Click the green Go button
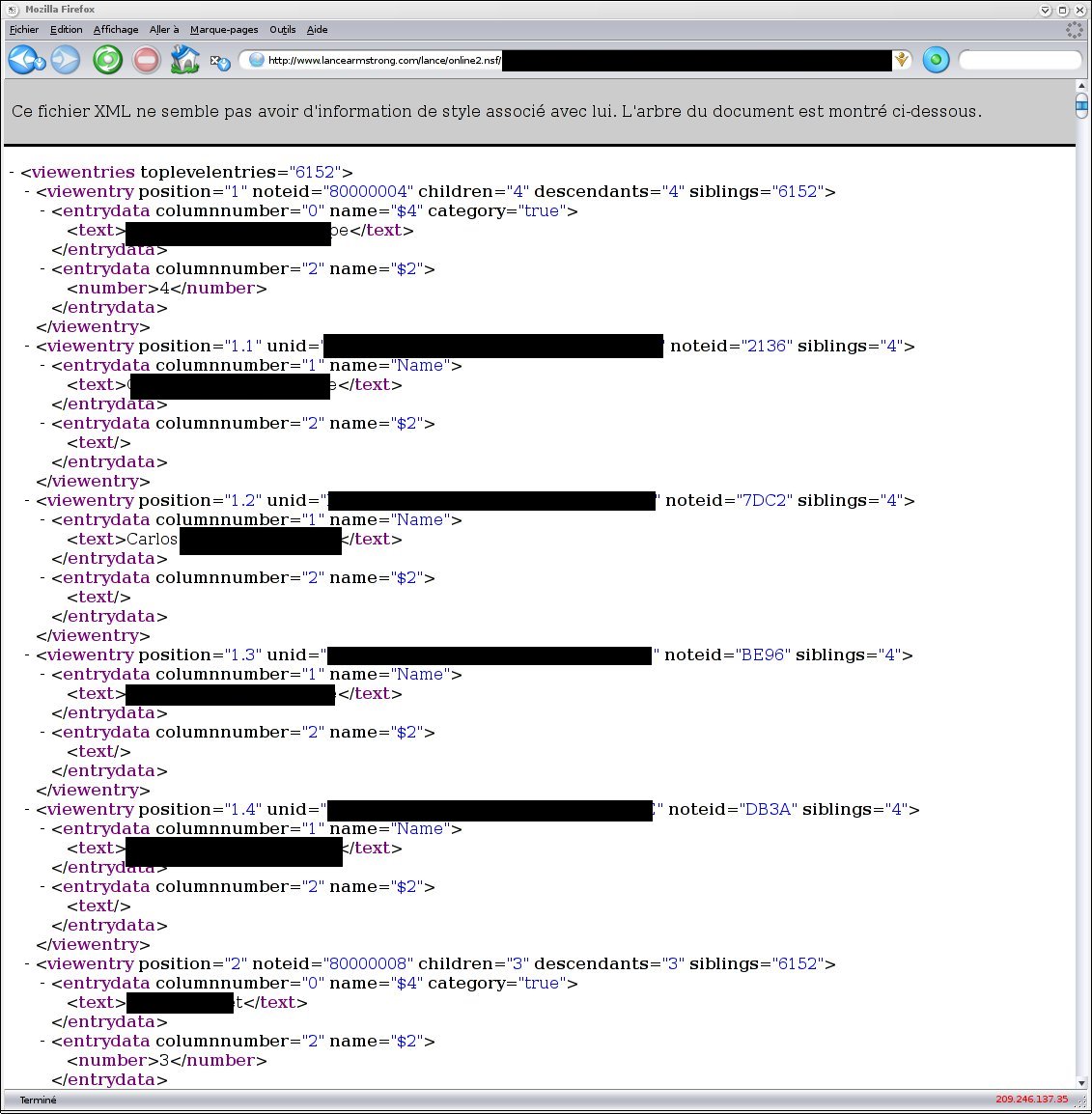1092x1114 pixels. 936,60
